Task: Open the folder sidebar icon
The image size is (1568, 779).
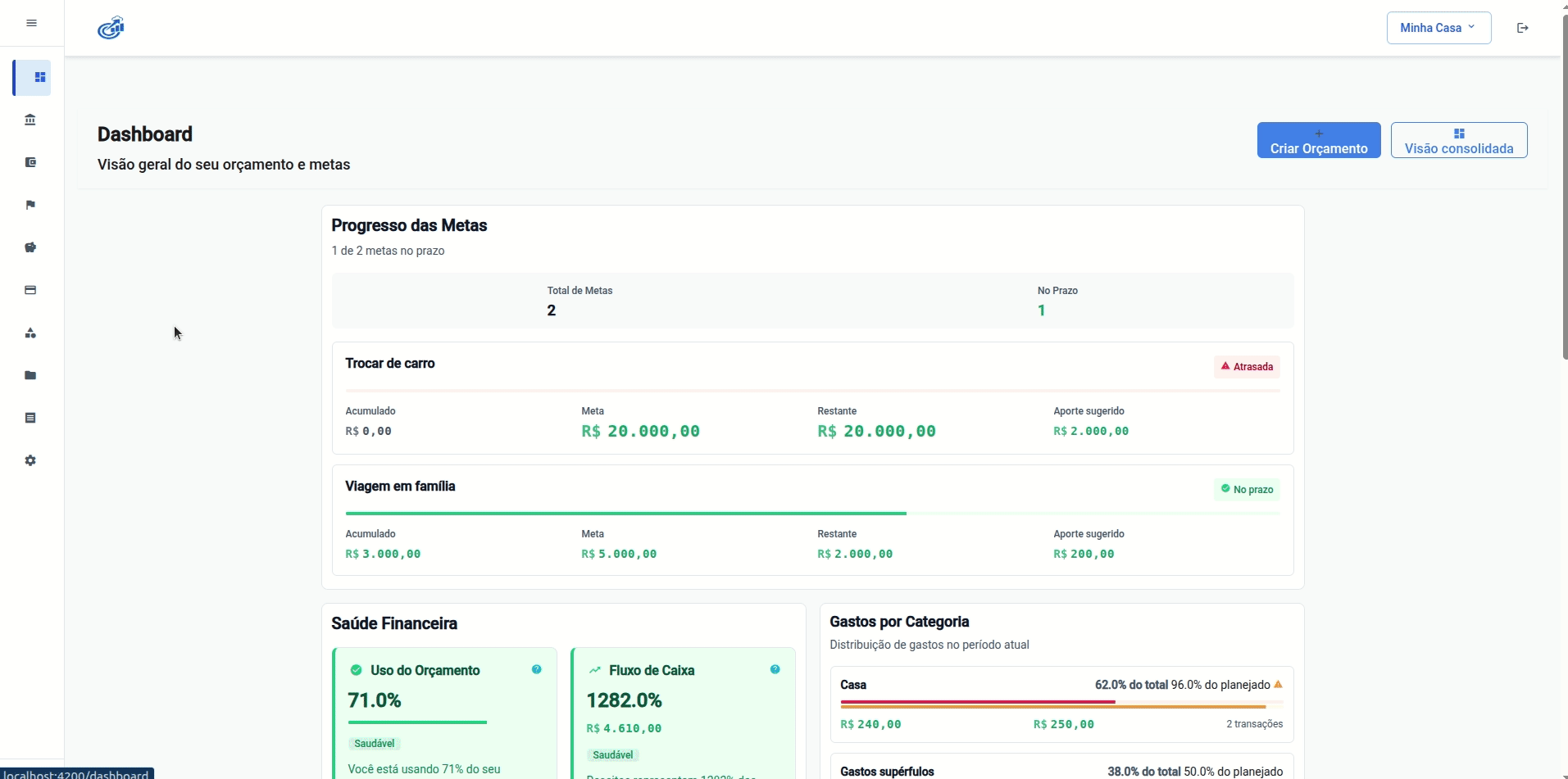Action: [30, 375]
